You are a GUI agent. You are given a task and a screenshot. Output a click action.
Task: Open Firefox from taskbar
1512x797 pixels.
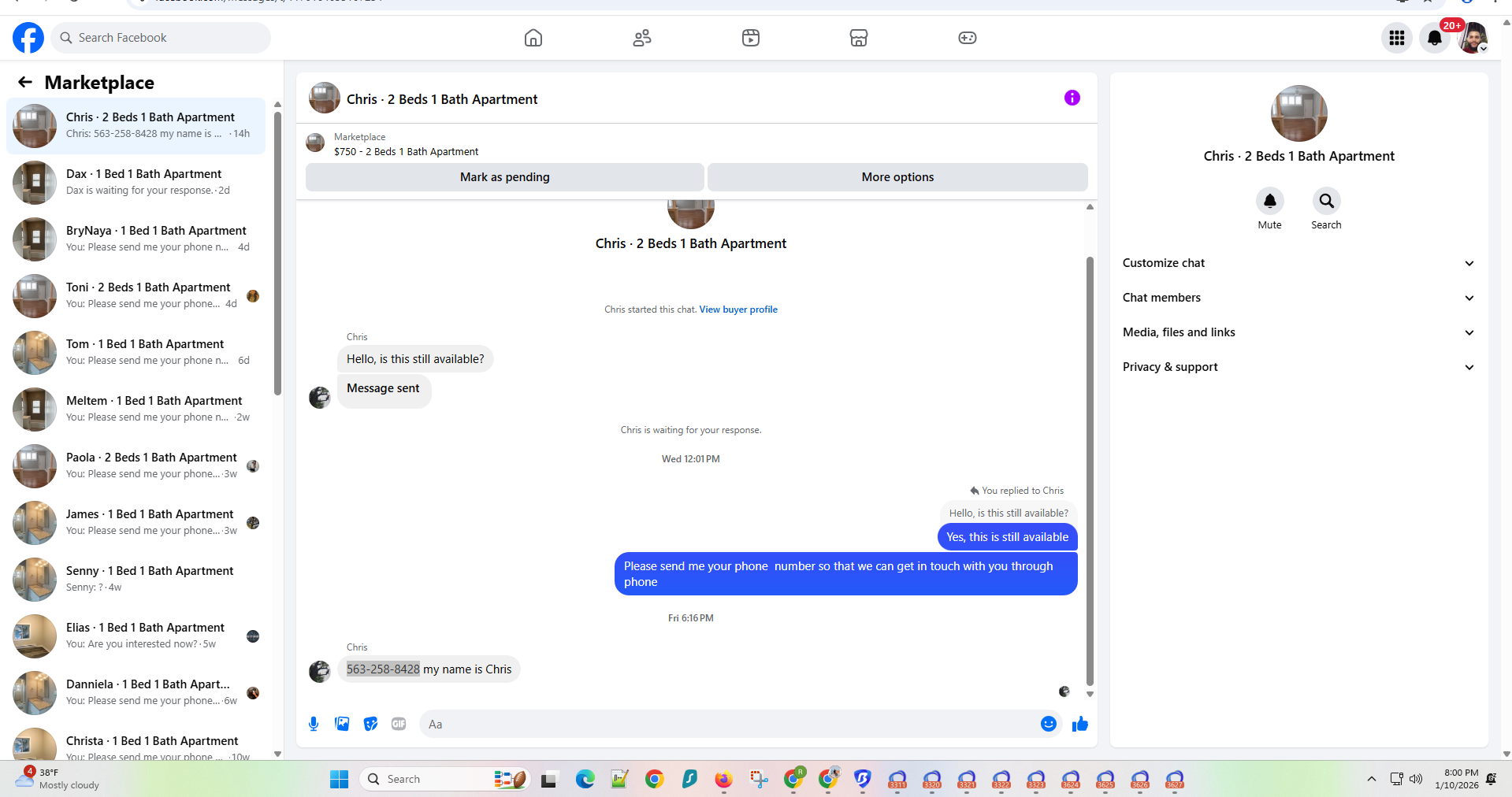723,779
